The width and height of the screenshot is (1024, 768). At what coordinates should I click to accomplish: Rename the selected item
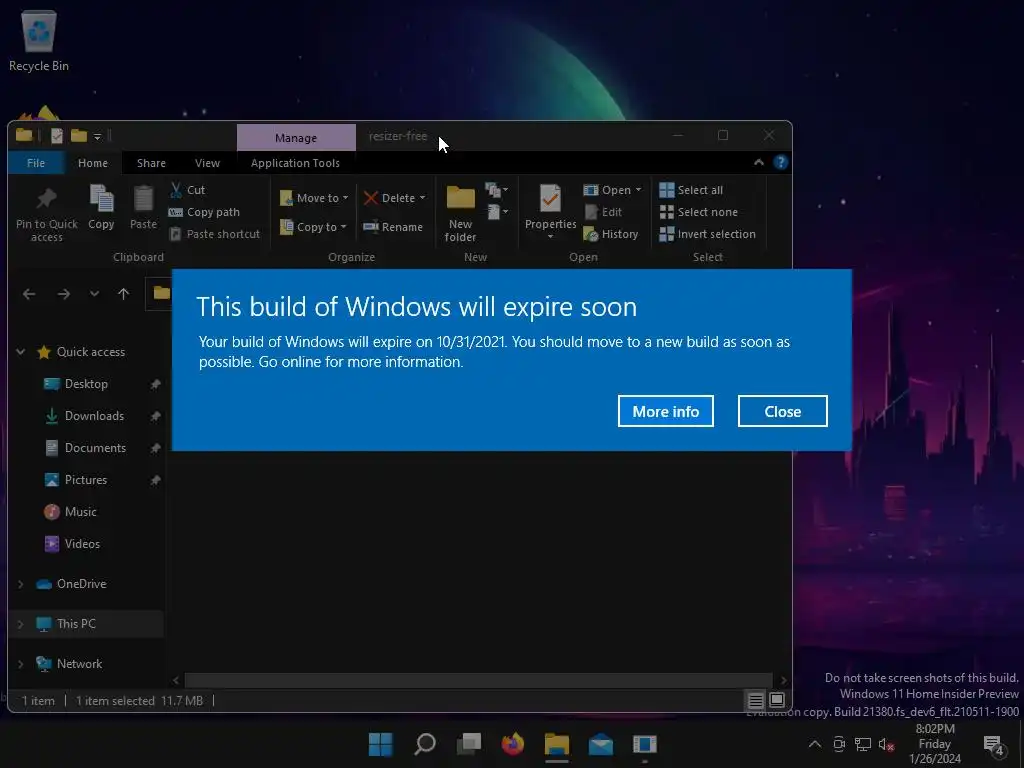(393, 227)
